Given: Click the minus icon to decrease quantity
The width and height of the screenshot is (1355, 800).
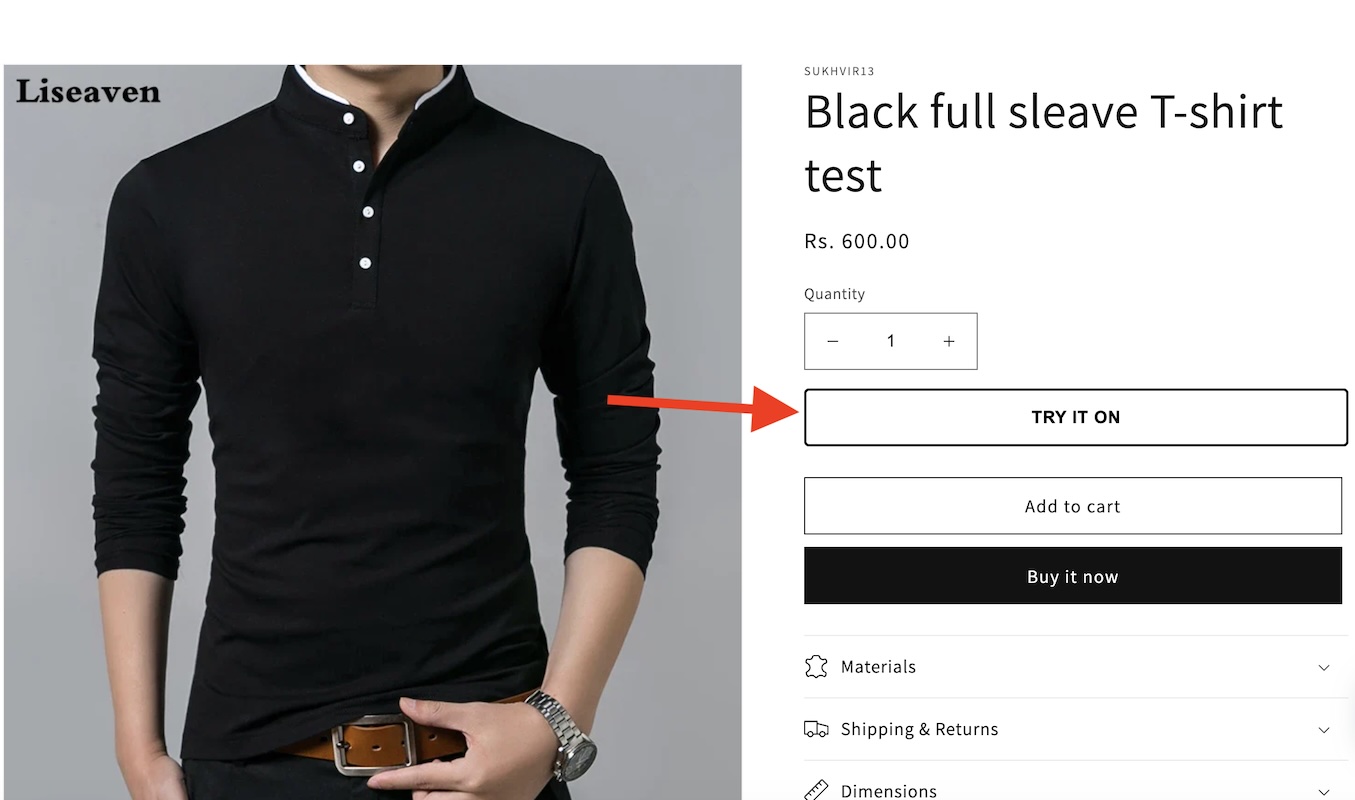Looking at the screenshot, I should tap(832, 341).
